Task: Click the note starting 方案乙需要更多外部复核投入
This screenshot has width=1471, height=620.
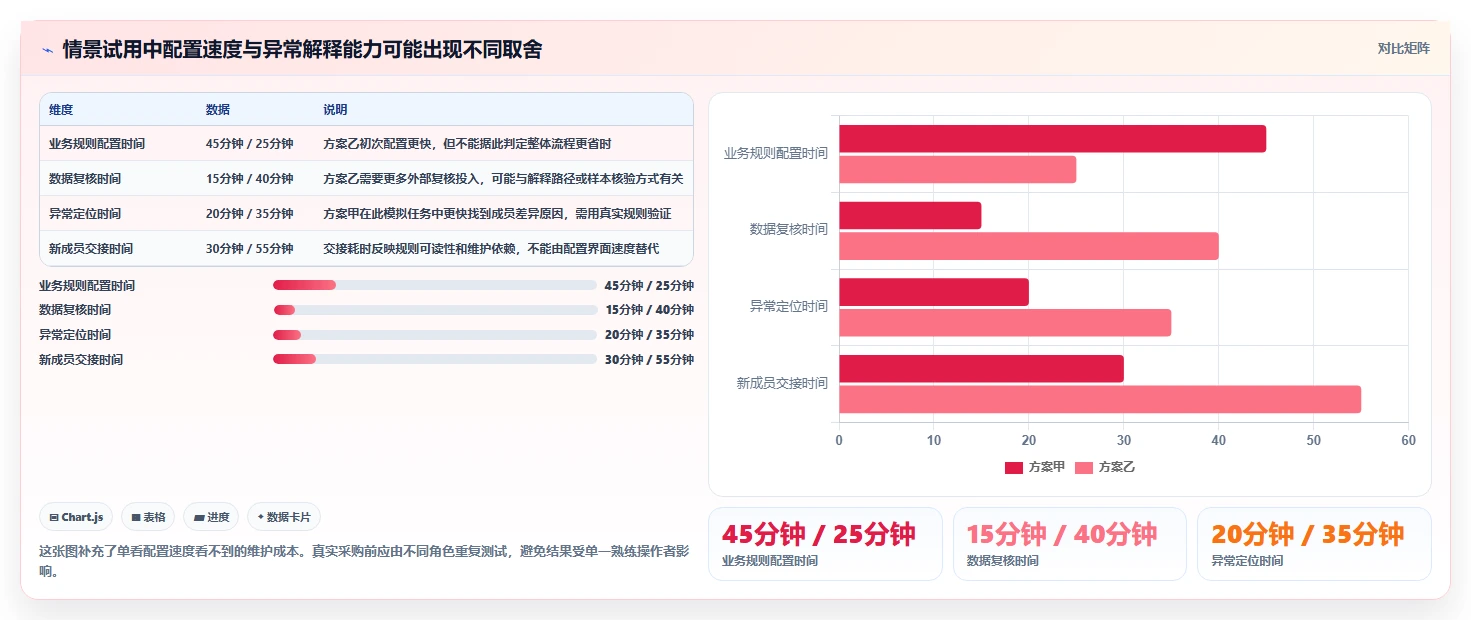Action: tap(503, 179)
